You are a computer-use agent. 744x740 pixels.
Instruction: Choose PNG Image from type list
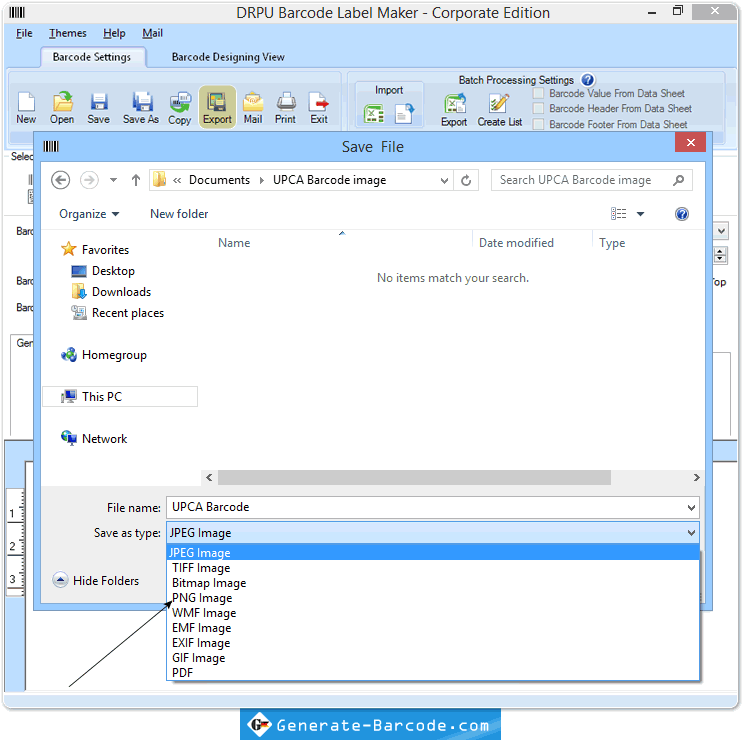(x=433, y=598)
